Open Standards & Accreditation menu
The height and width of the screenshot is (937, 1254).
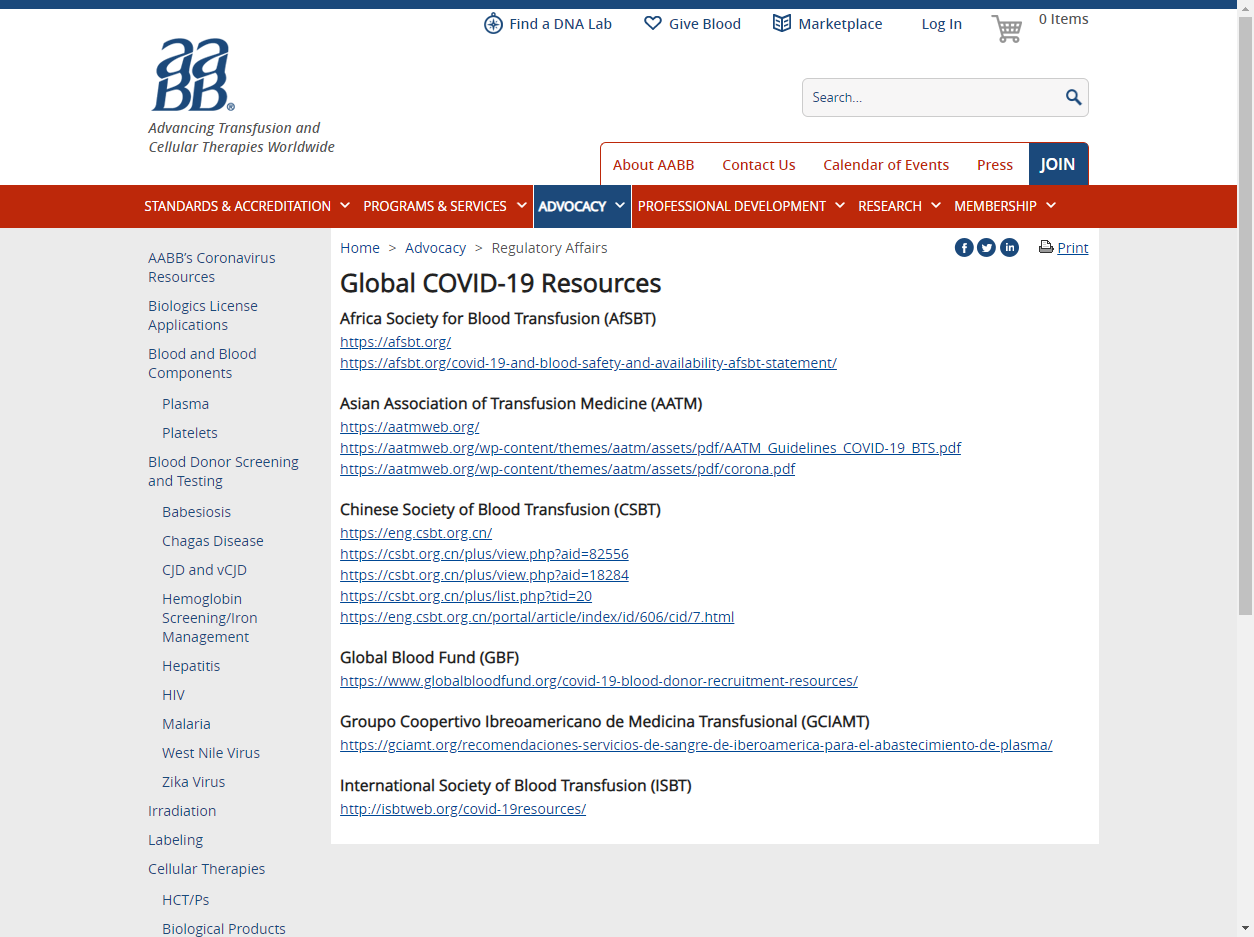237,206
